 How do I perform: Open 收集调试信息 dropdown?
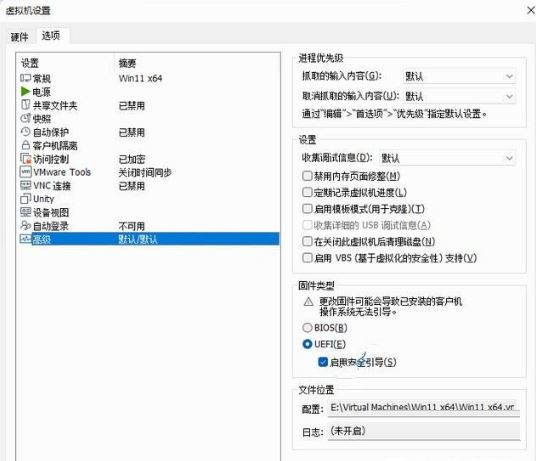point(447,158)
